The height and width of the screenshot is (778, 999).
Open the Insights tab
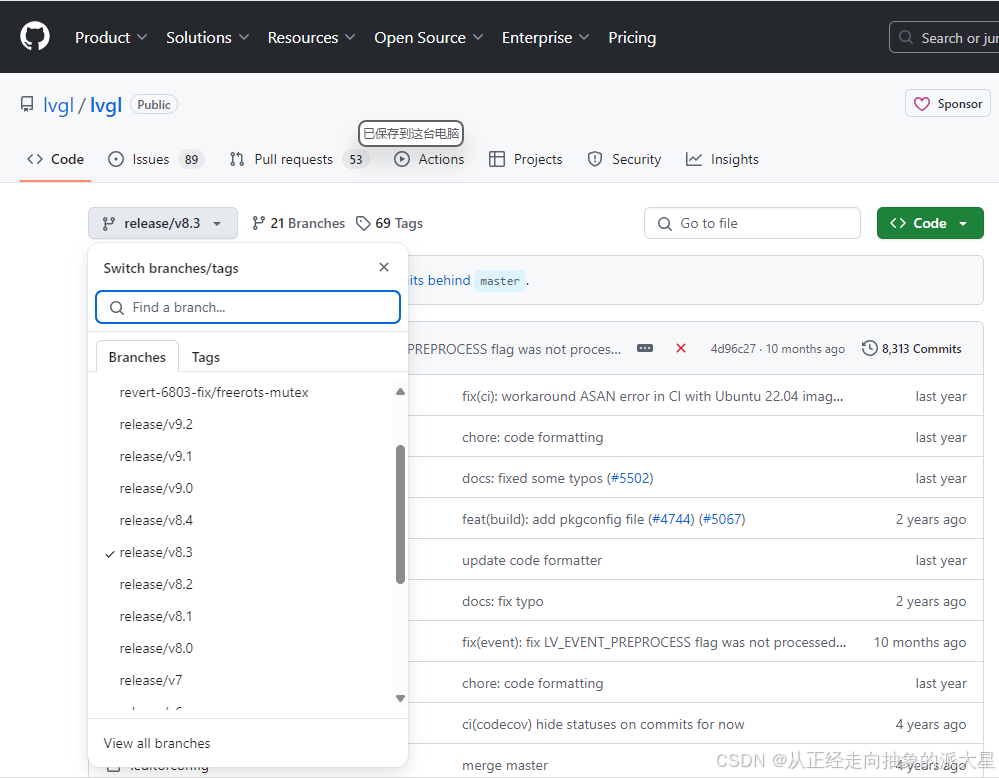[722, 159]
